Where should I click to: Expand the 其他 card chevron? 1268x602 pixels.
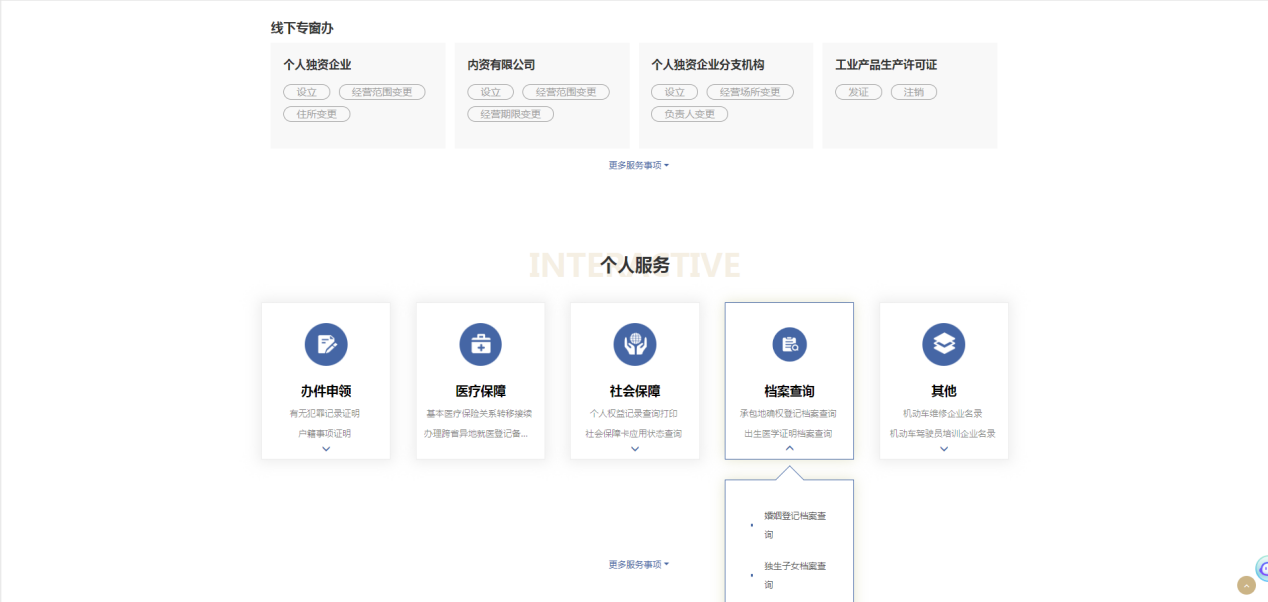pos(944,449)
